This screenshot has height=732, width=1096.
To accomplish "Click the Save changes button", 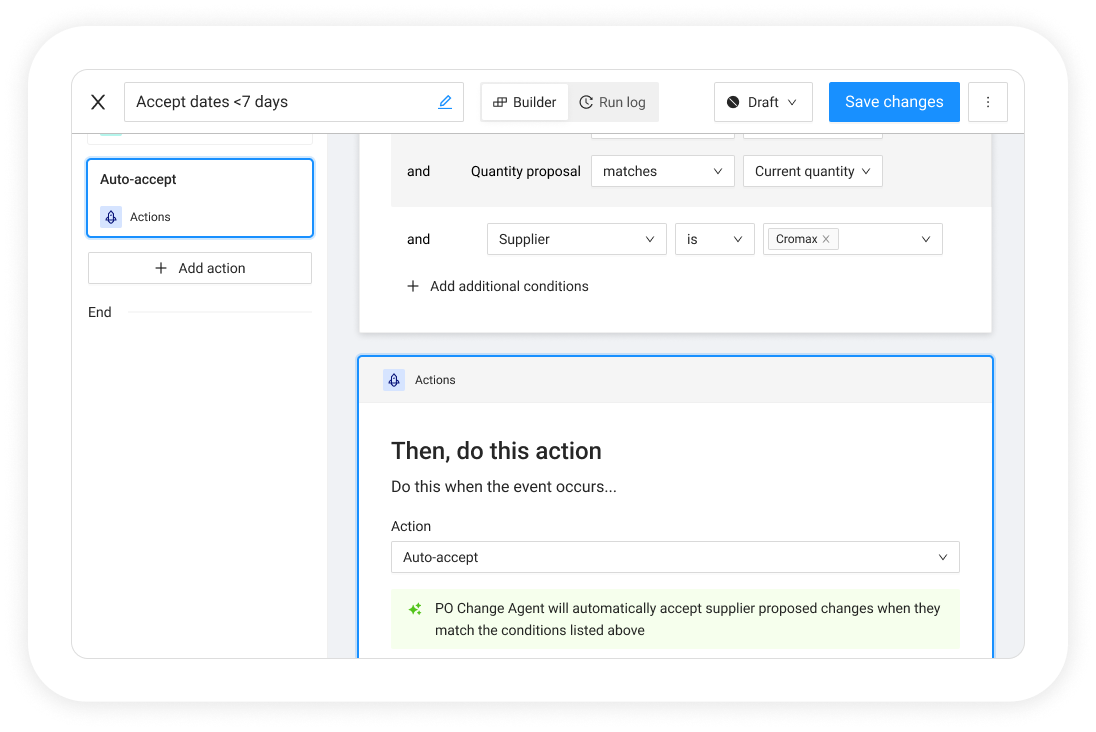I will click(x=894, y=102).
